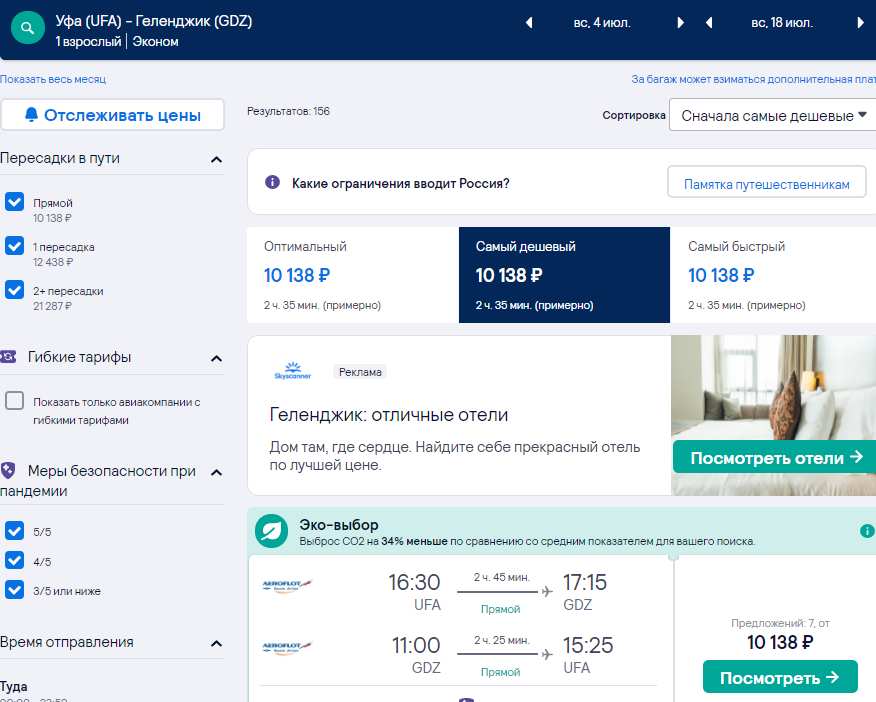
Task: Click the info icon beside Russia restrictions question
Action: click(x=272, y=182)
